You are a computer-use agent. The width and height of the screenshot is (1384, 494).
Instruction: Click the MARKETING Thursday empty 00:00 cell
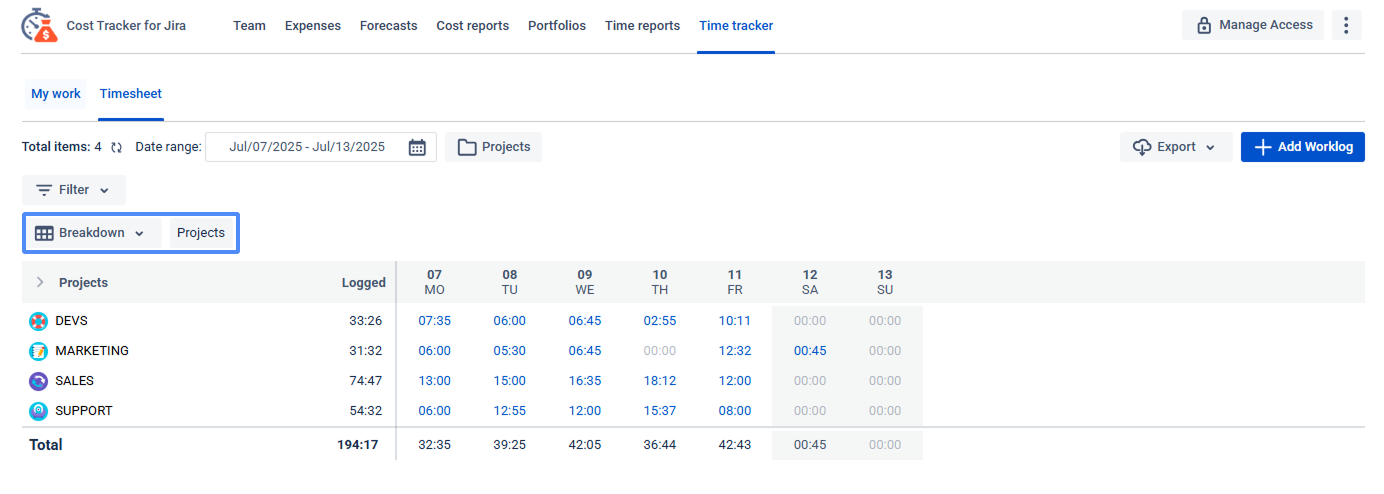coord(660,351)
